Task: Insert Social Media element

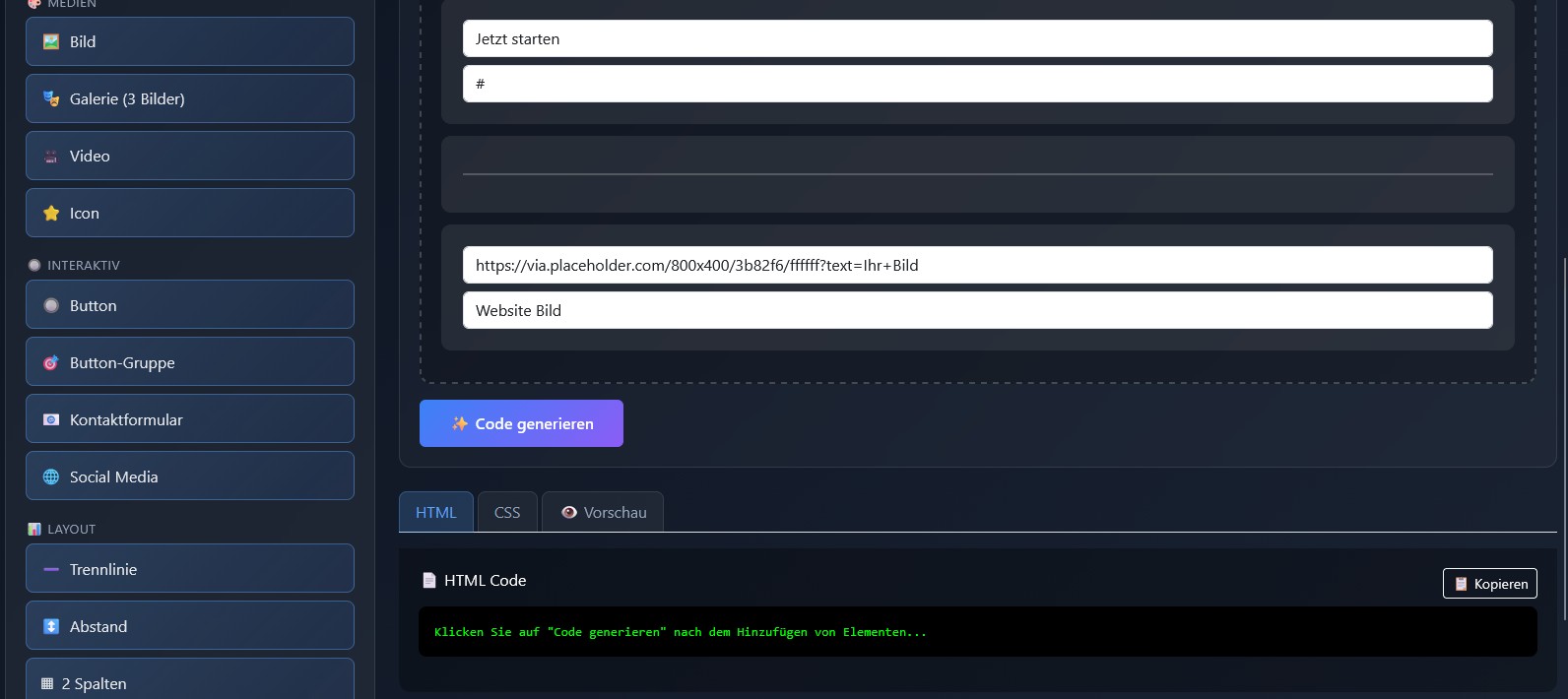Action: pyautogui.click(x=189, y=477)
